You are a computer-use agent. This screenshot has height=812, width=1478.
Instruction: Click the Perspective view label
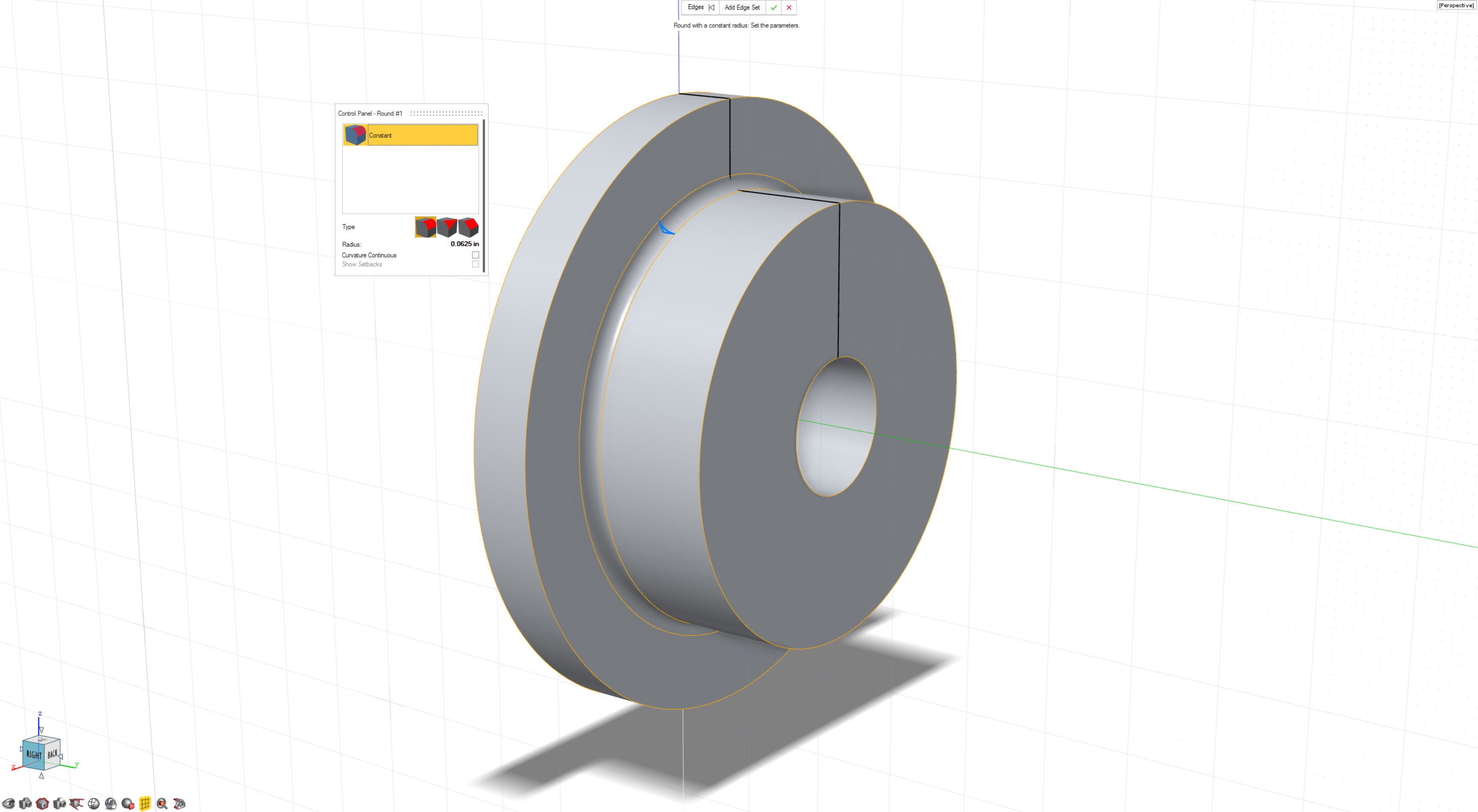1456,5
